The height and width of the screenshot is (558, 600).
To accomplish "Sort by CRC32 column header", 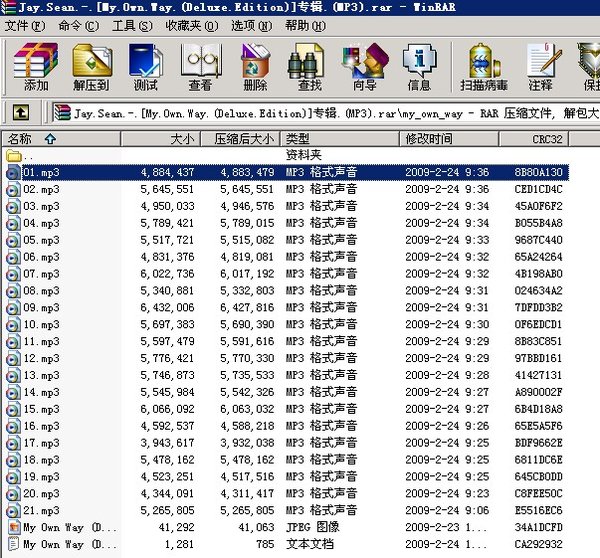I will click(x=534, y=139).
